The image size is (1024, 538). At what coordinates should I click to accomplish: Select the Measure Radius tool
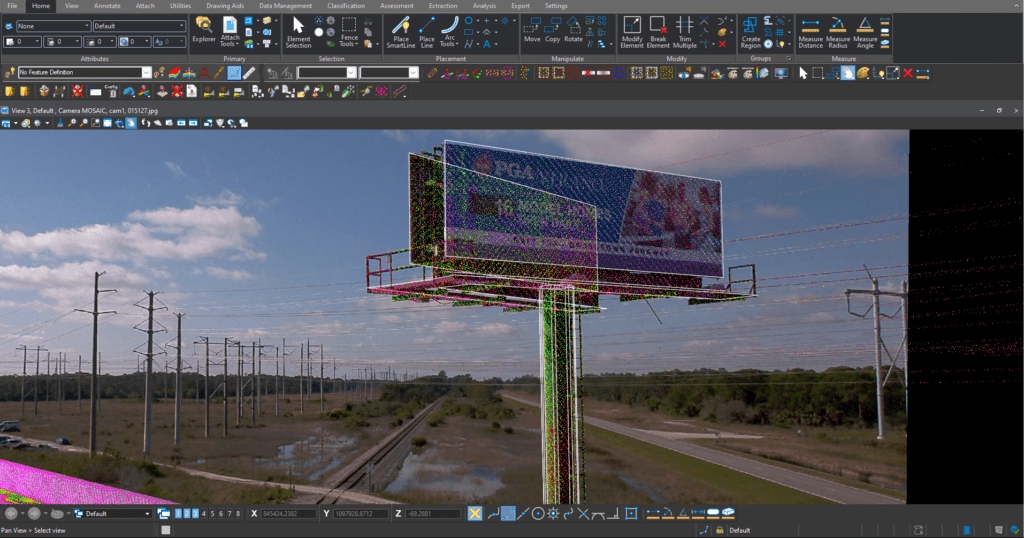click(x=838, y=33)
